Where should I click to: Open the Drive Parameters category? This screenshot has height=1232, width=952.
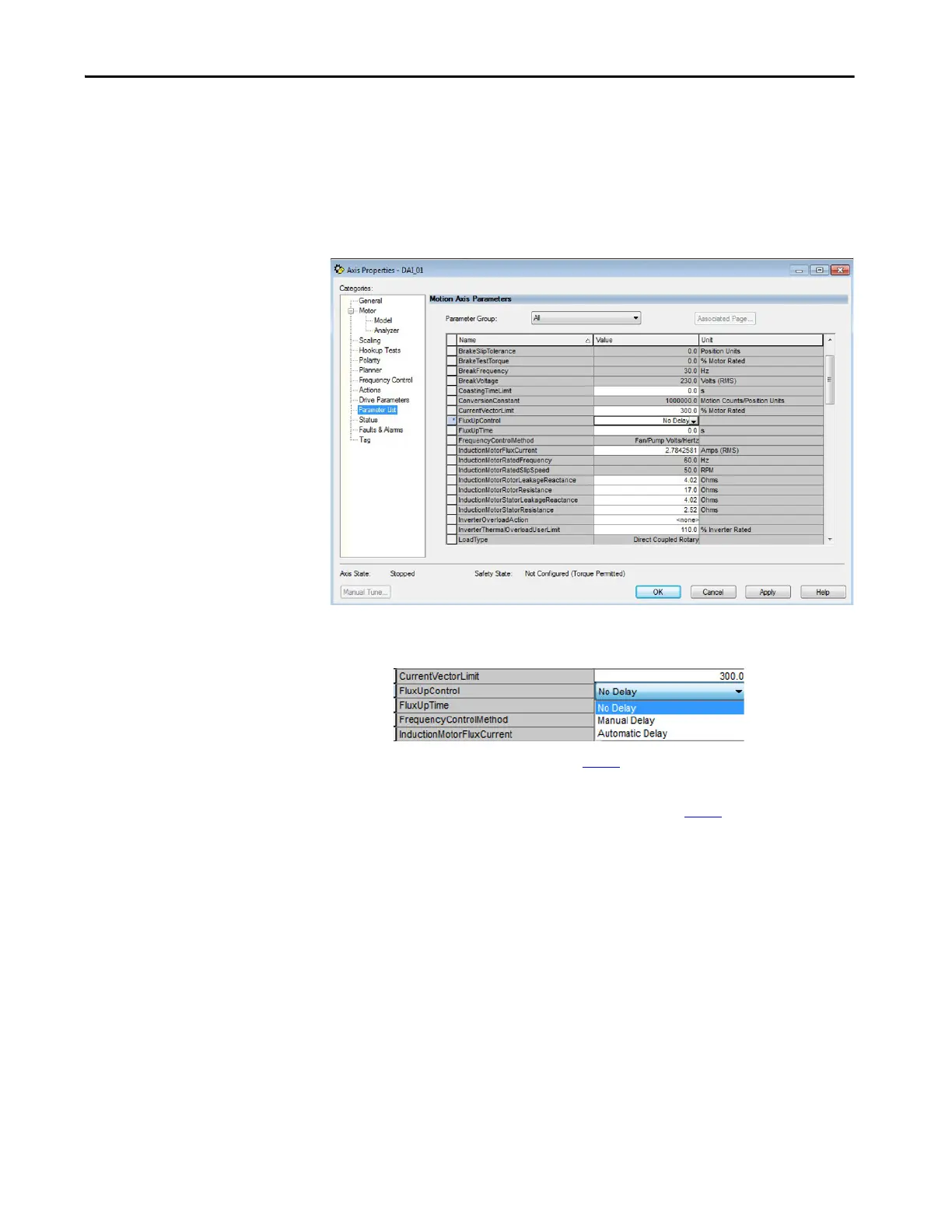coord(383,400)
